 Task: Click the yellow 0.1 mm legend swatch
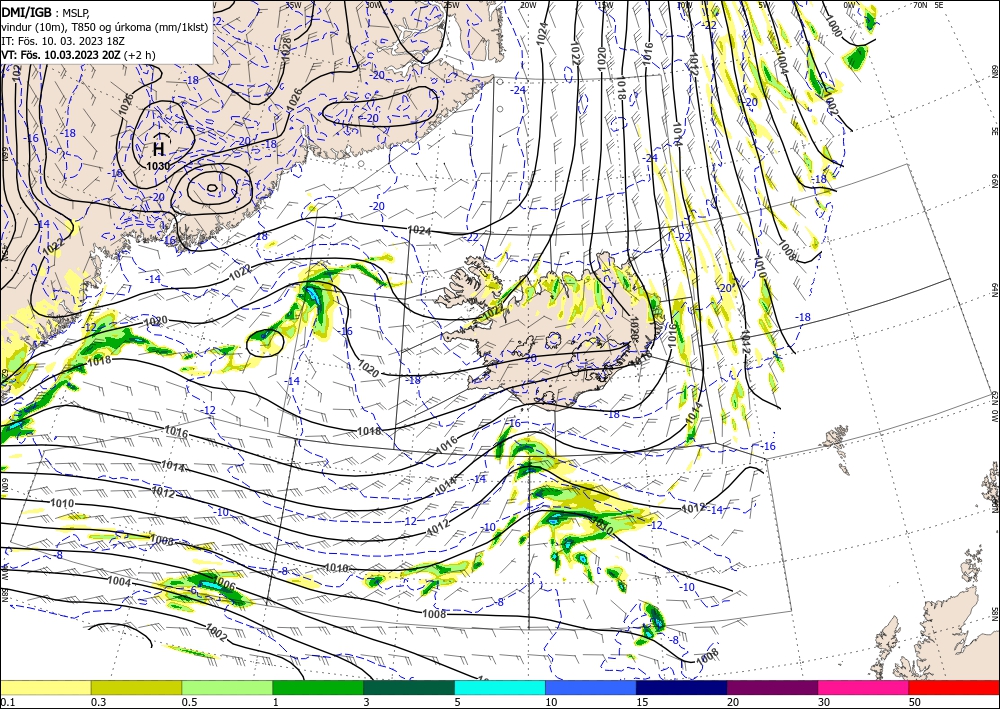(x=45, y=687)
